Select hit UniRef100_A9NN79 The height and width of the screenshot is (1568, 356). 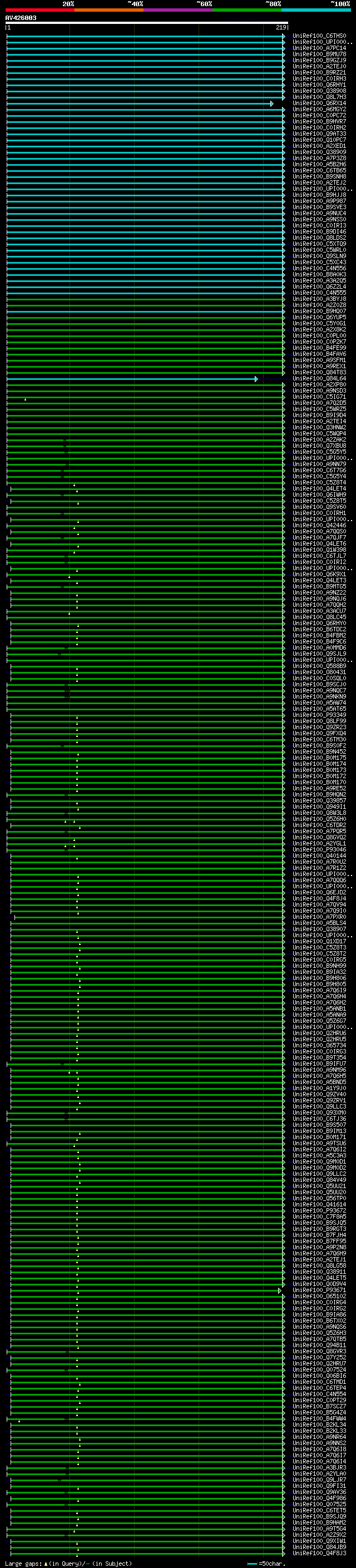tap(319, 464)
